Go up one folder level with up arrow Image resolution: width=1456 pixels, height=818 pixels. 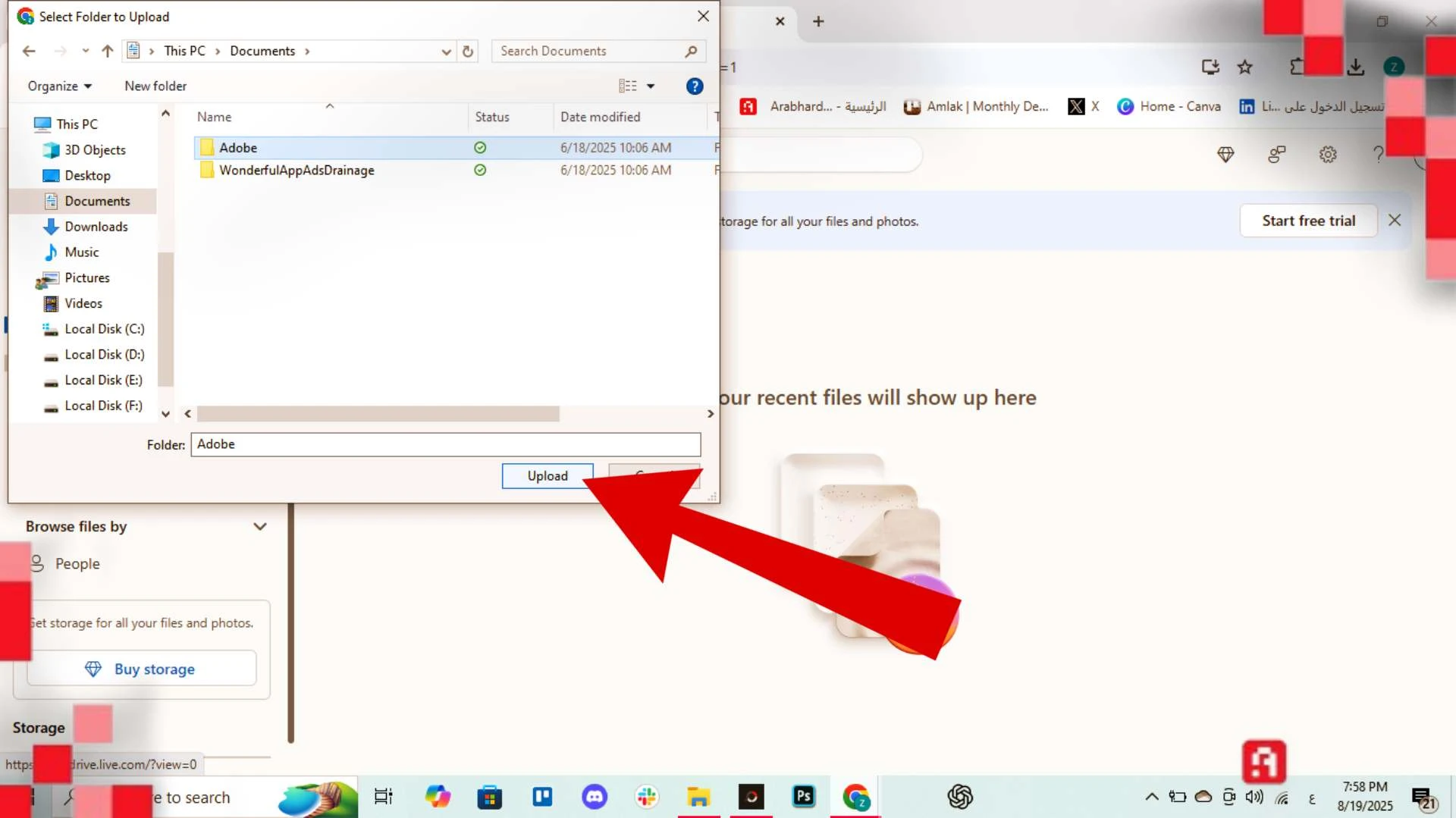[x=108, y=51]
